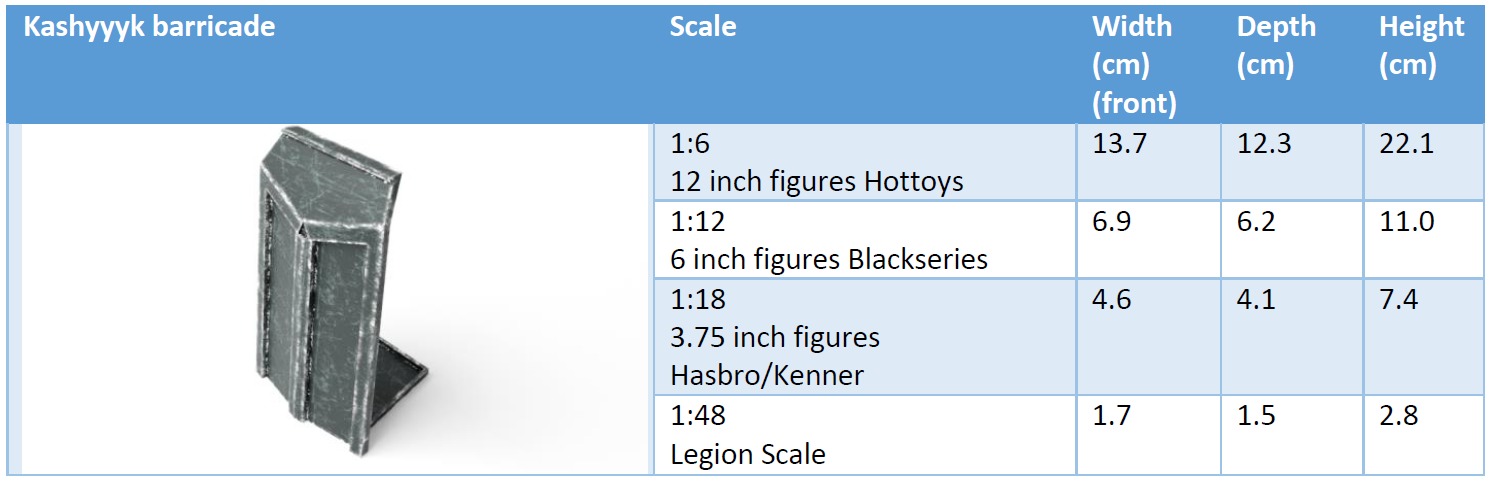Screen dimensions: 1490x482
Task: Click the "Scale" column header
Action: pyautogui.click(x=703, y=27)
